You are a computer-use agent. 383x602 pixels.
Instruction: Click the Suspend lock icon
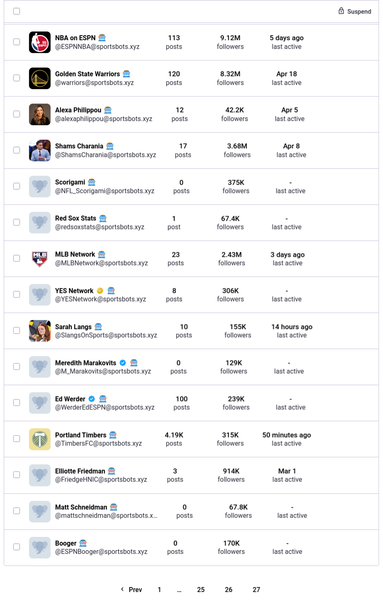coord(341,11)
